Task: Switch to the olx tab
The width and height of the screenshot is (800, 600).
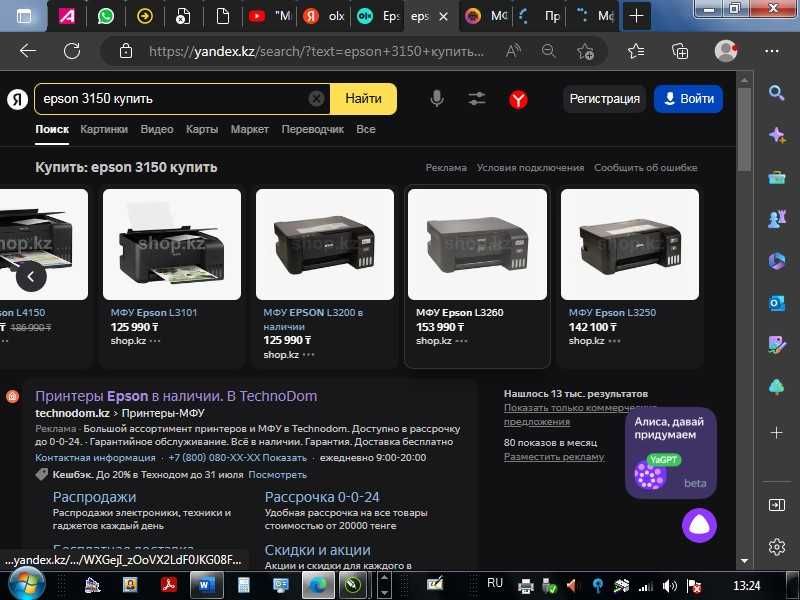Action: tap(323, 16)
